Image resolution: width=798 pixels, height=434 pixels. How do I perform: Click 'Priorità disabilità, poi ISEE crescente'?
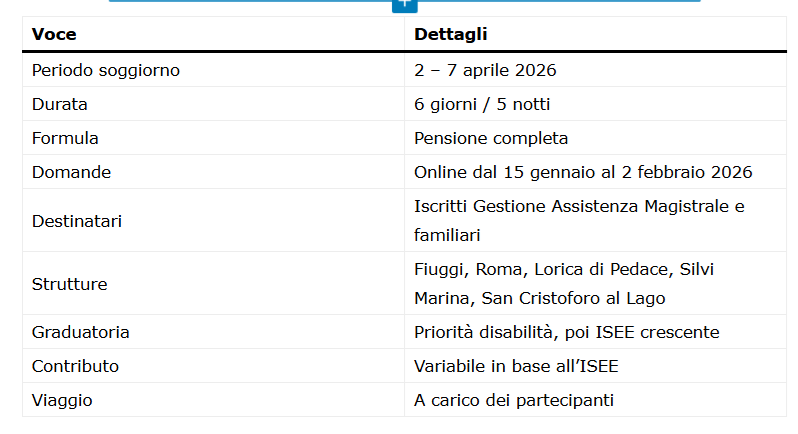click(566, 332)
